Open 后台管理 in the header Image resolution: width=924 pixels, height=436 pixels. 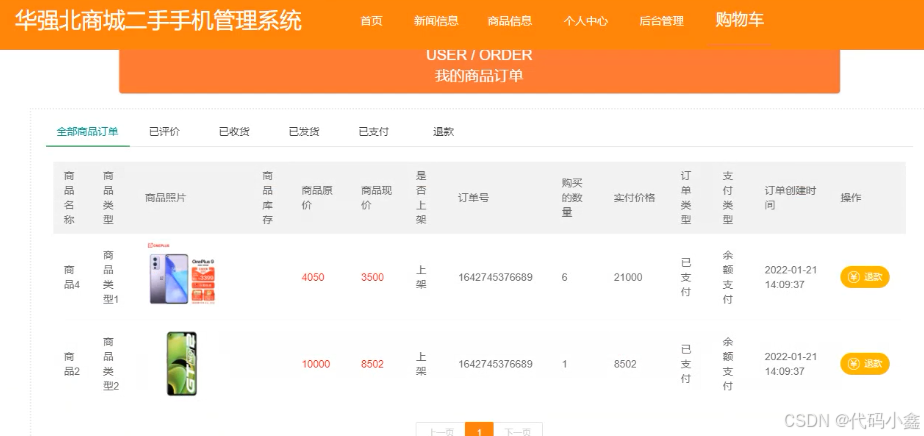661,21
